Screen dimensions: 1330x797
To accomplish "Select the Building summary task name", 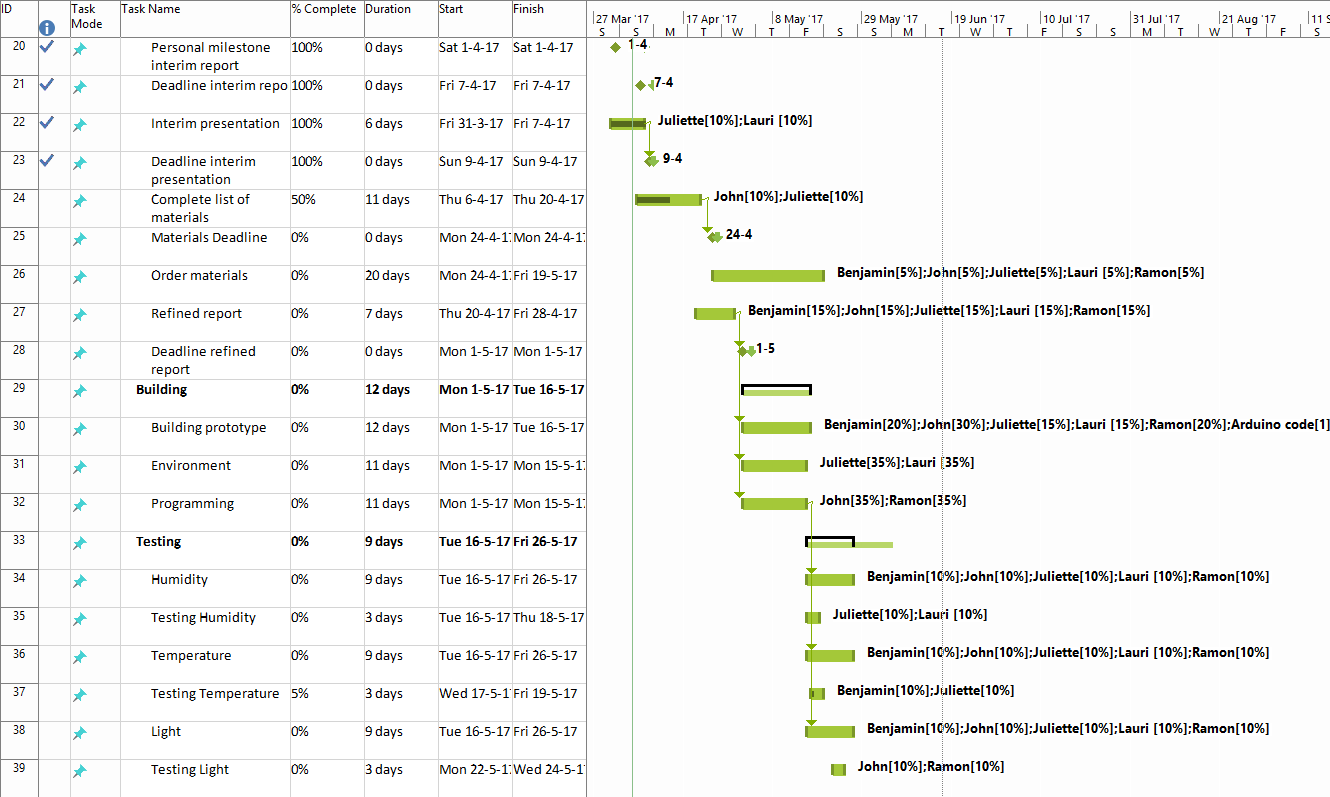I will 162,390.
